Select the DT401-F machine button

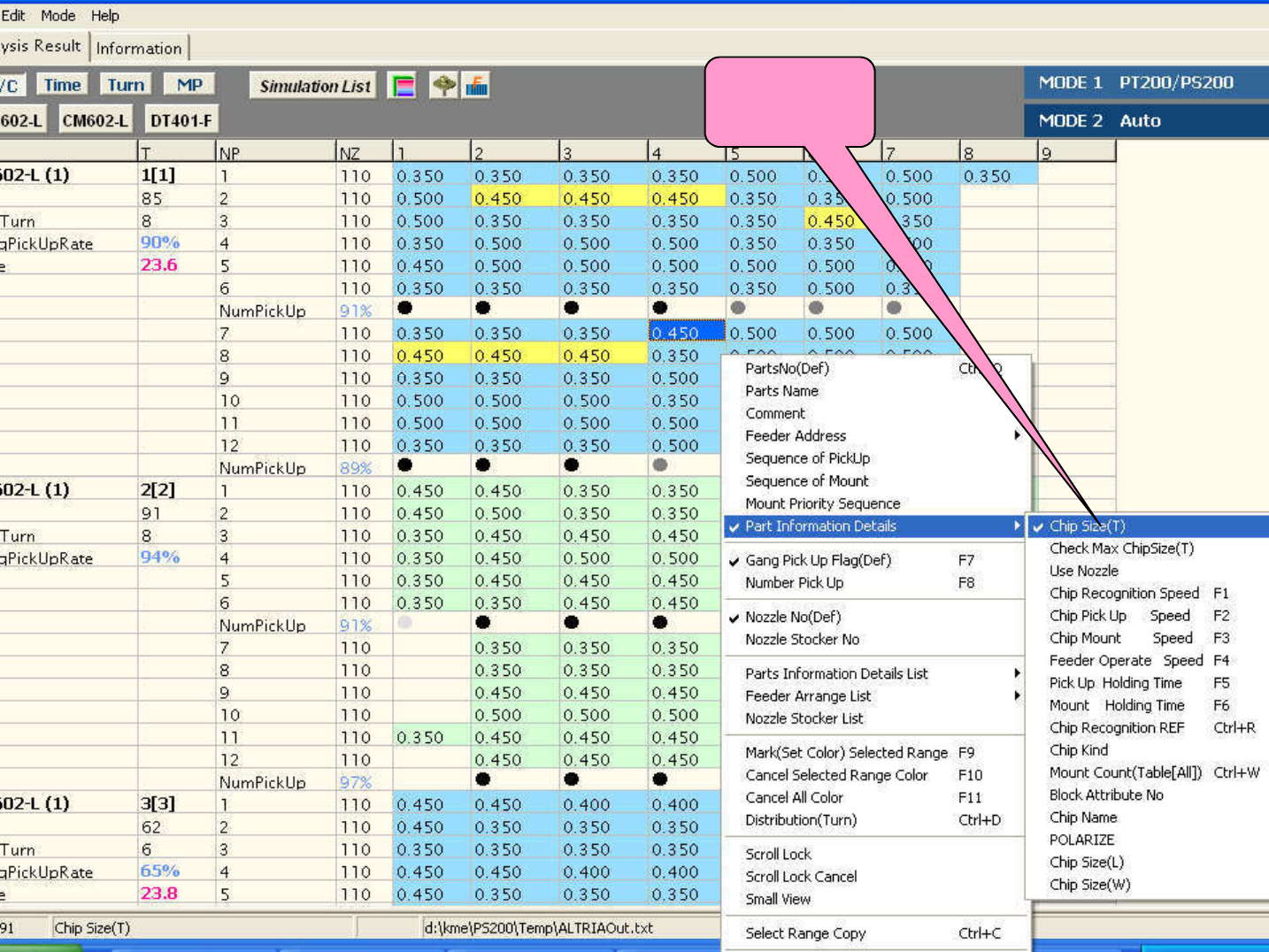(181, 120)
